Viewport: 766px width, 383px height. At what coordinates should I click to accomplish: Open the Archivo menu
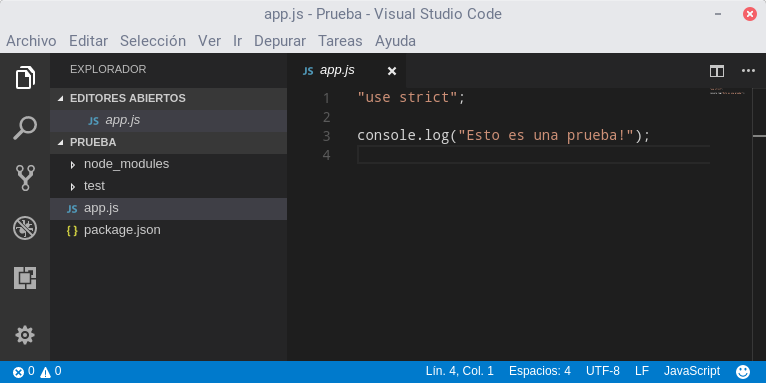(x=31, y=41)
